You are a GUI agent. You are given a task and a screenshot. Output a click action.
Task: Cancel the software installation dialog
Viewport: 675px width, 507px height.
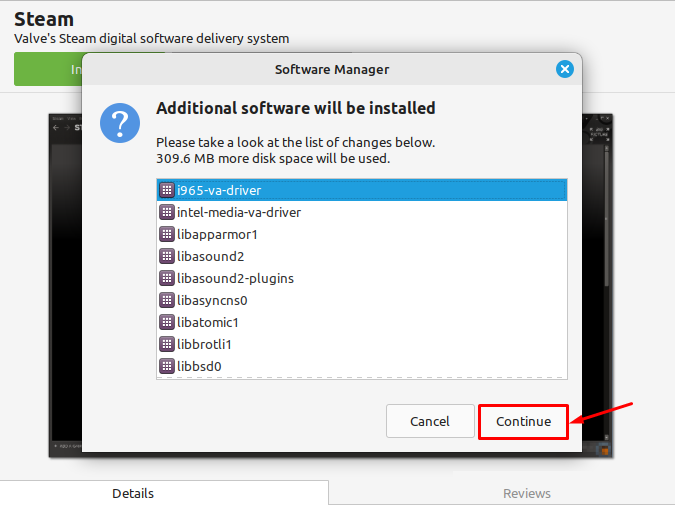[429, 421]
